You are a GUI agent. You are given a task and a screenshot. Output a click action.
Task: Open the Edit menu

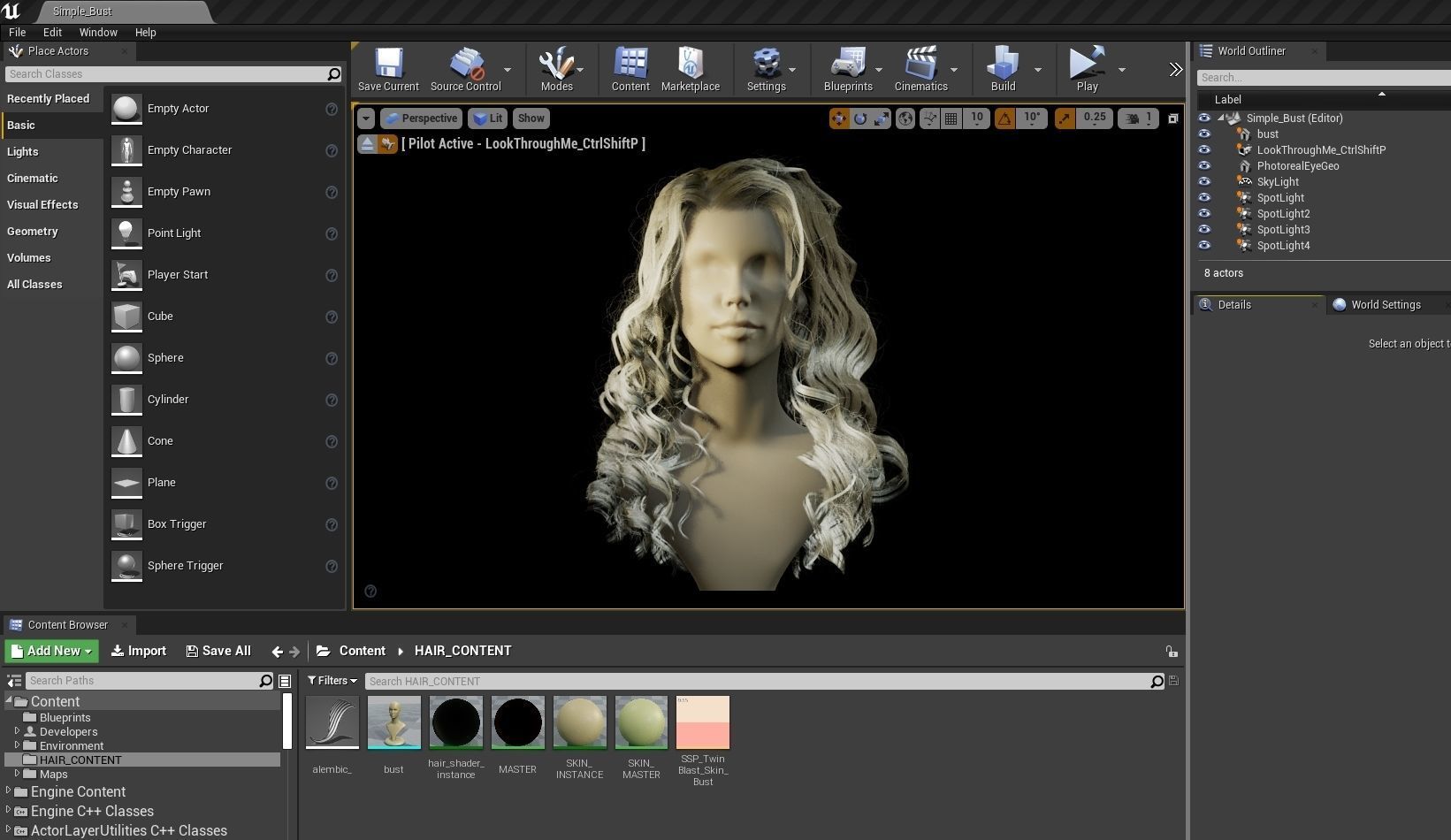pyautogui.click(x=52, y=32)
